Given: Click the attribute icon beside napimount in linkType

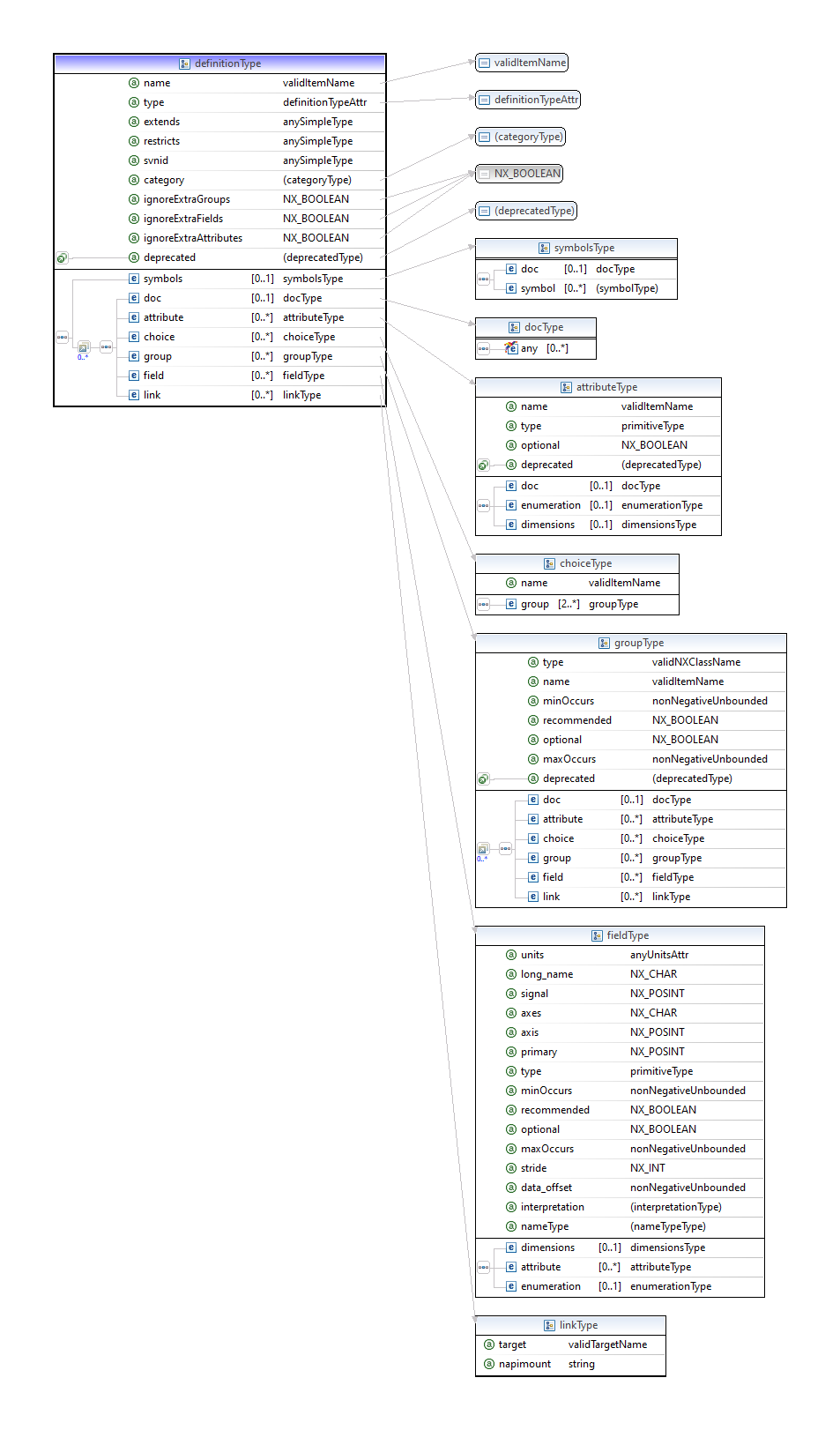Looking at the screenshot, I should point(489,1364).
